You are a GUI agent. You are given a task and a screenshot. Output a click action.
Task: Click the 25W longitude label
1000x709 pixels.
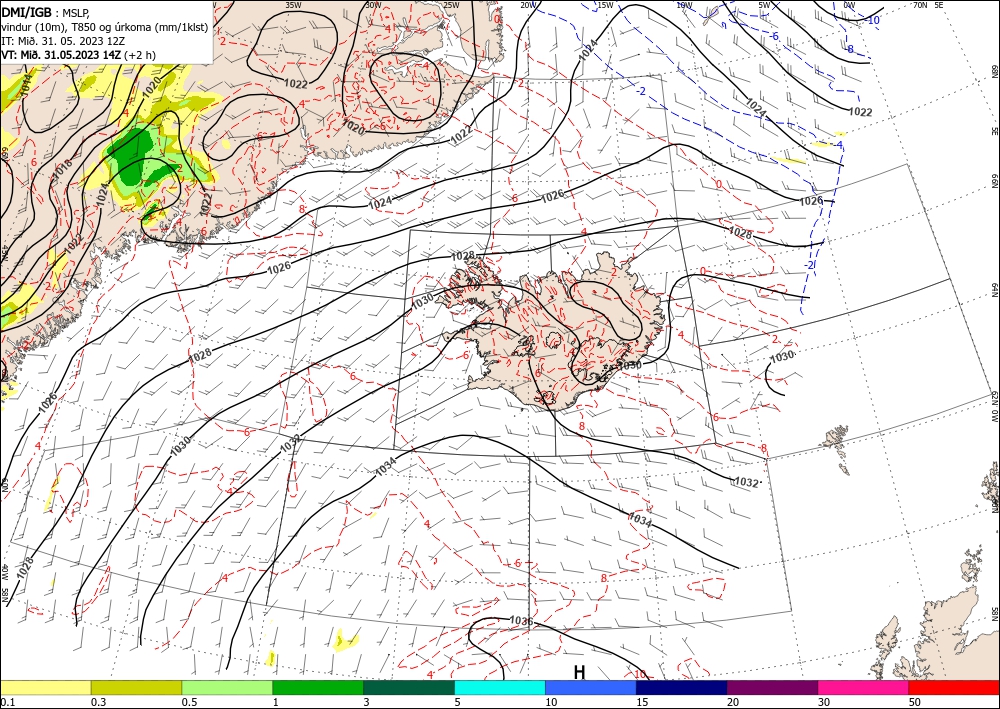point(451,5)
